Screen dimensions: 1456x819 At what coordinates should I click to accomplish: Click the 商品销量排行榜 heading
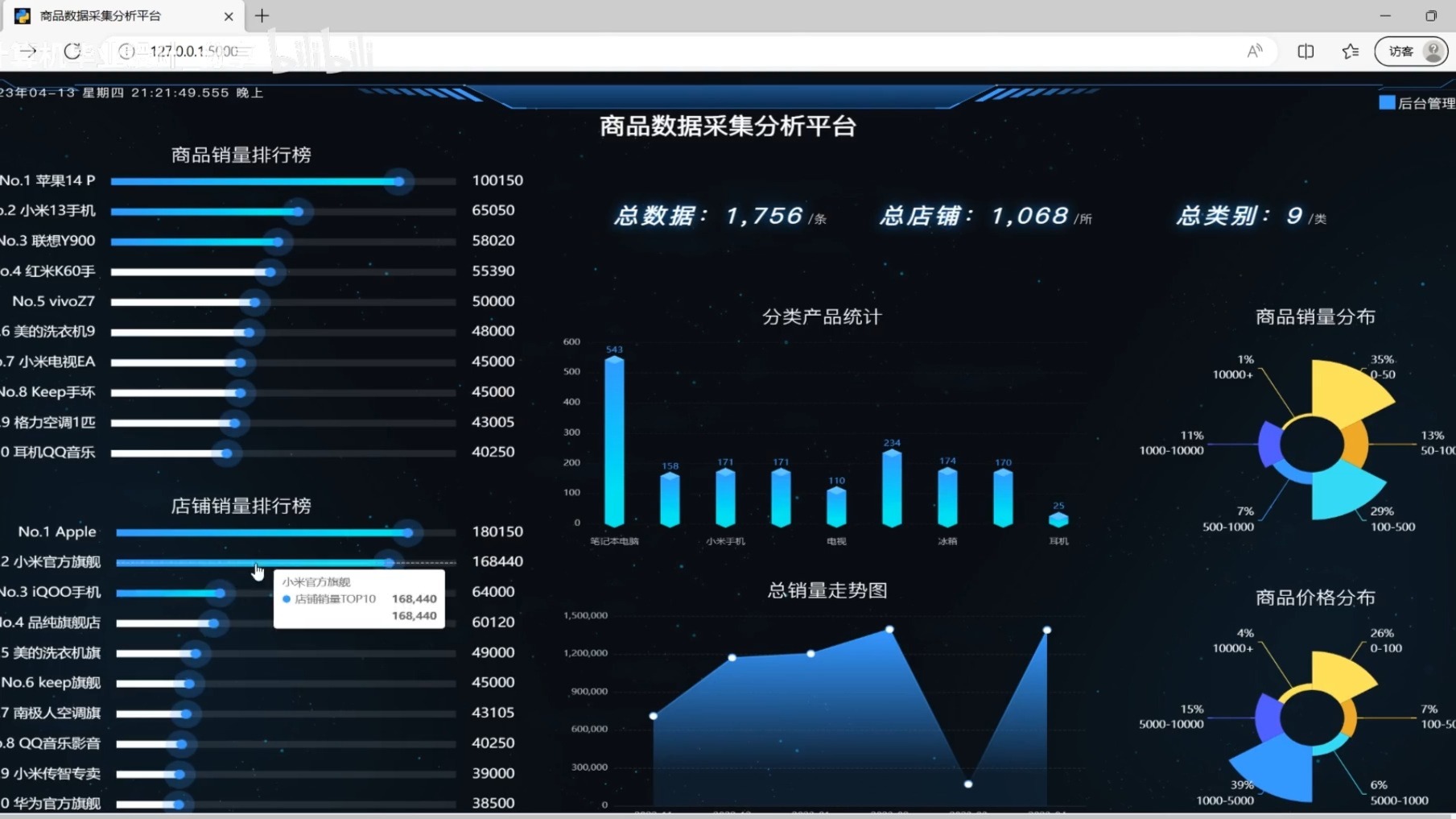[241, 155]
